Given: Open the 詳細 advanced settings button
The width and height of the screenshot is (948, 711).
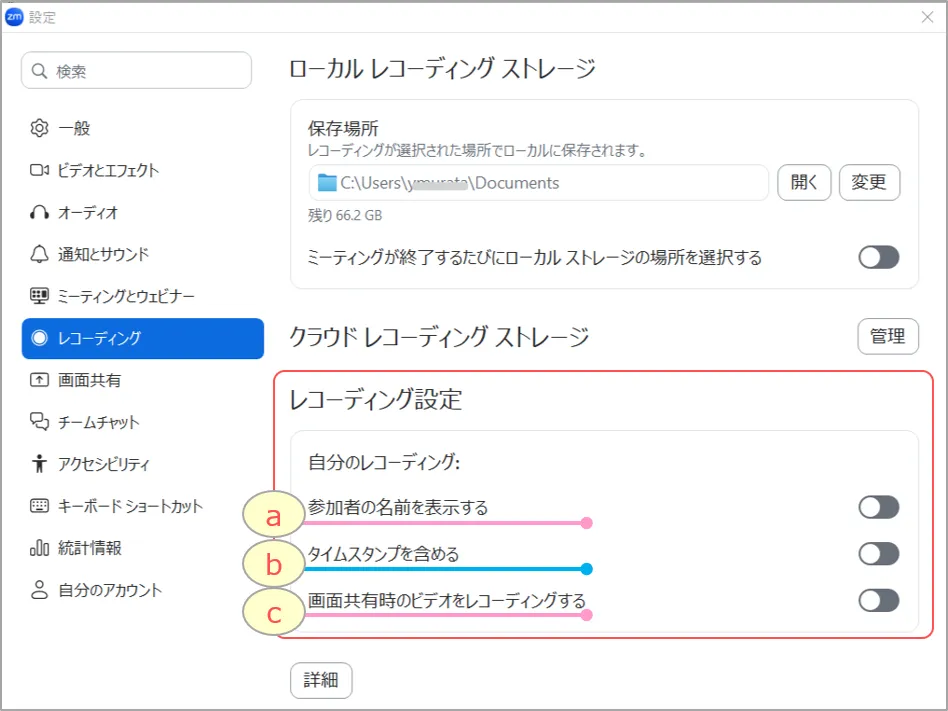Looking at the screenshot, I should (321, 681).
